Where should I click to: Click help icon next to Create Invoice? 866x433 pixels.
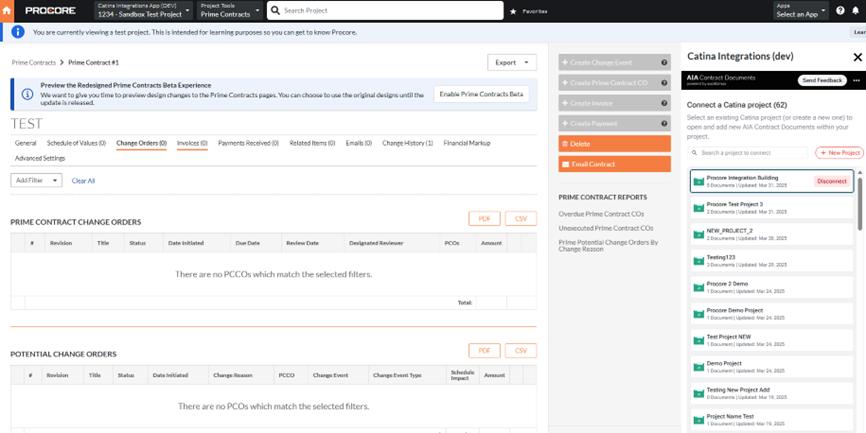(x=664, y=103)
